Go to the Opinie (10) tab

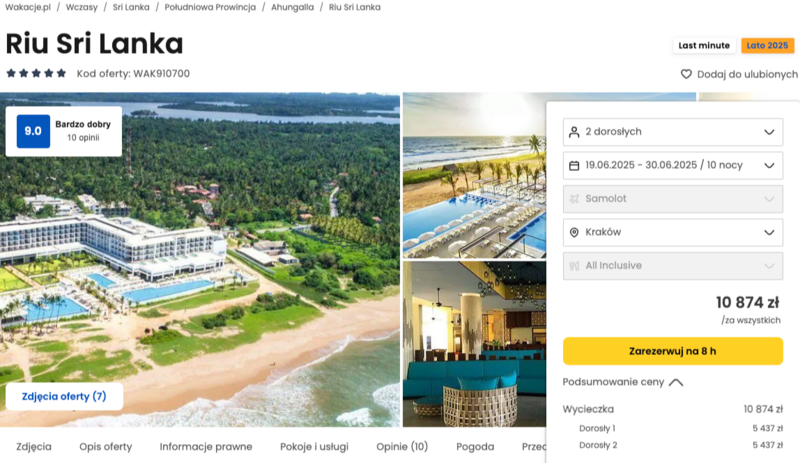tap(402, 447)
